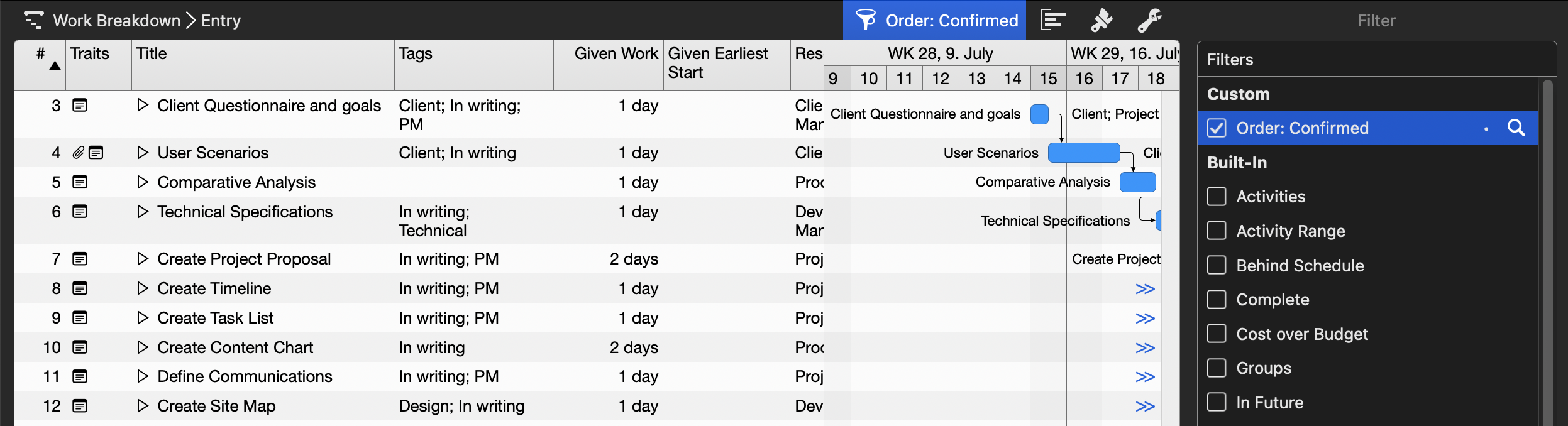The width and height of the screenshot is (1568, 426).
Task: Click the paperclip attachment icon on row 4
Action: (x=78, y=153)
